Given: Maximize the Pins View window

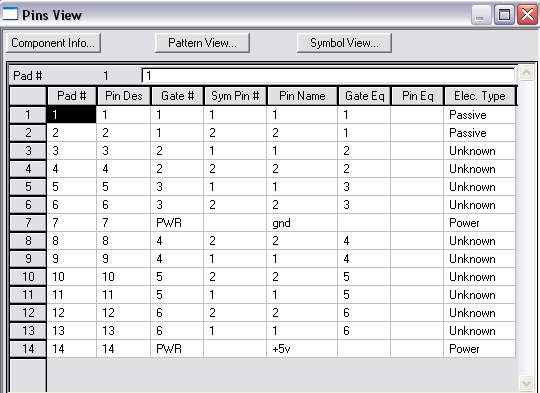Looking at the screenshot, I should (x=504, y=15).
